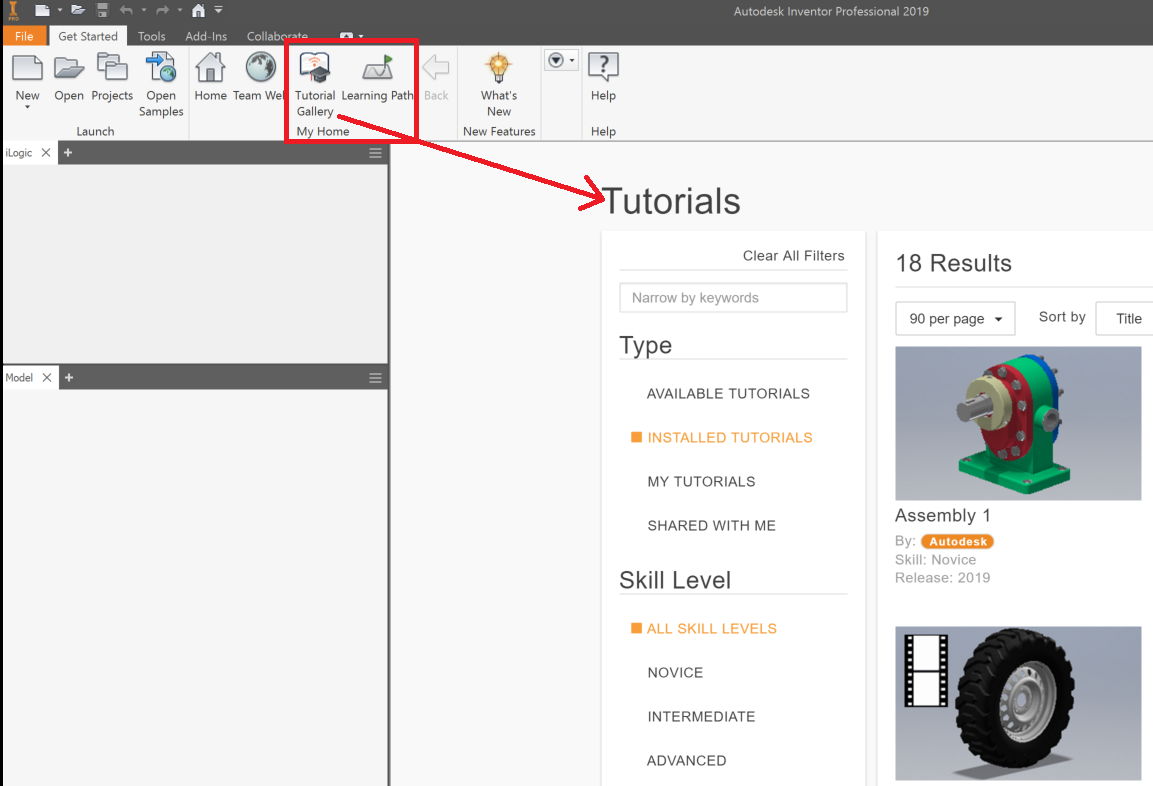Select the Installed Tutorials filter
Image resolution: width=1153 pixels, height=786 pixels.
[x=729, y=438]
